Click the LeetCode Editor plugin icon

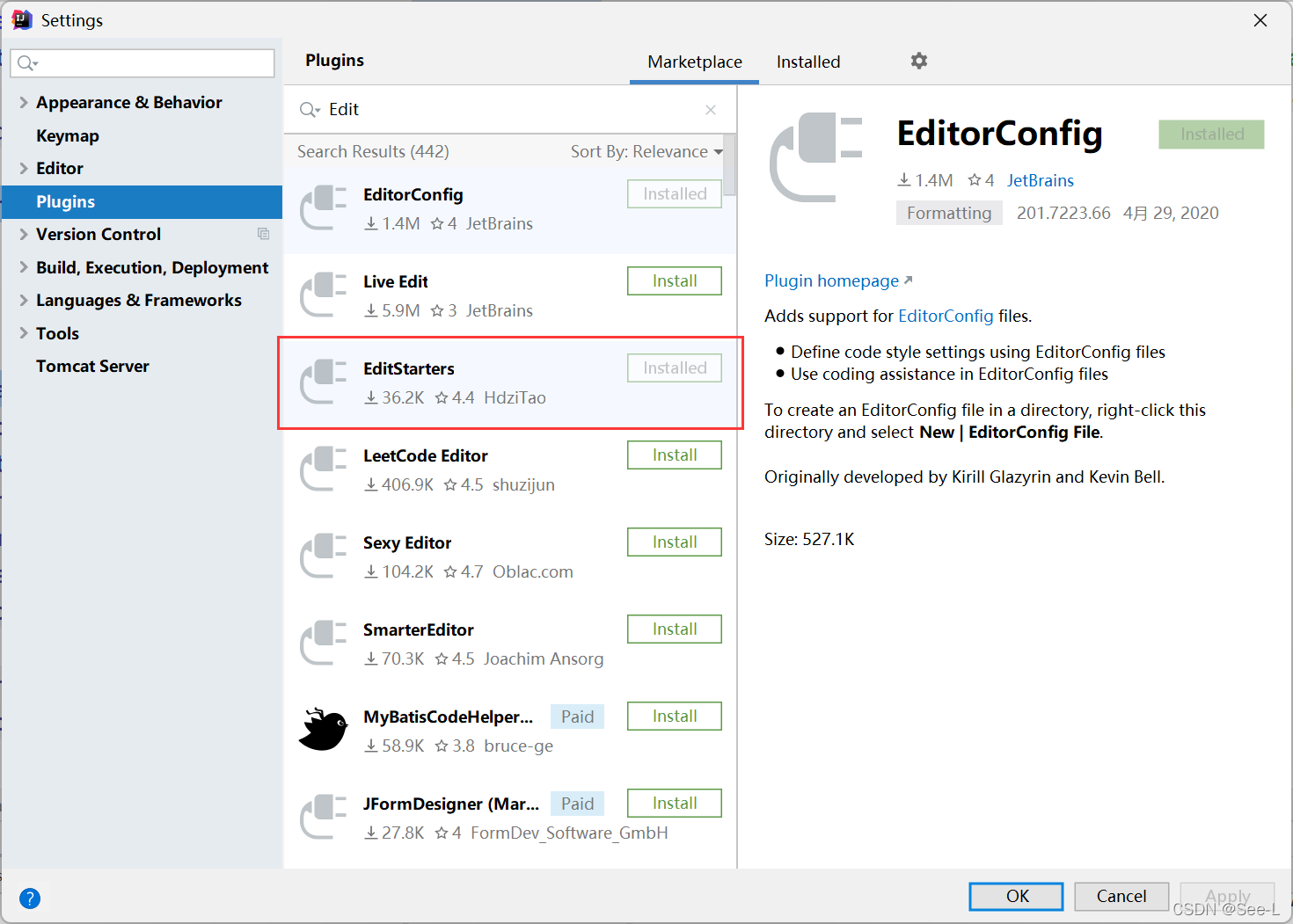click(323, 469)
